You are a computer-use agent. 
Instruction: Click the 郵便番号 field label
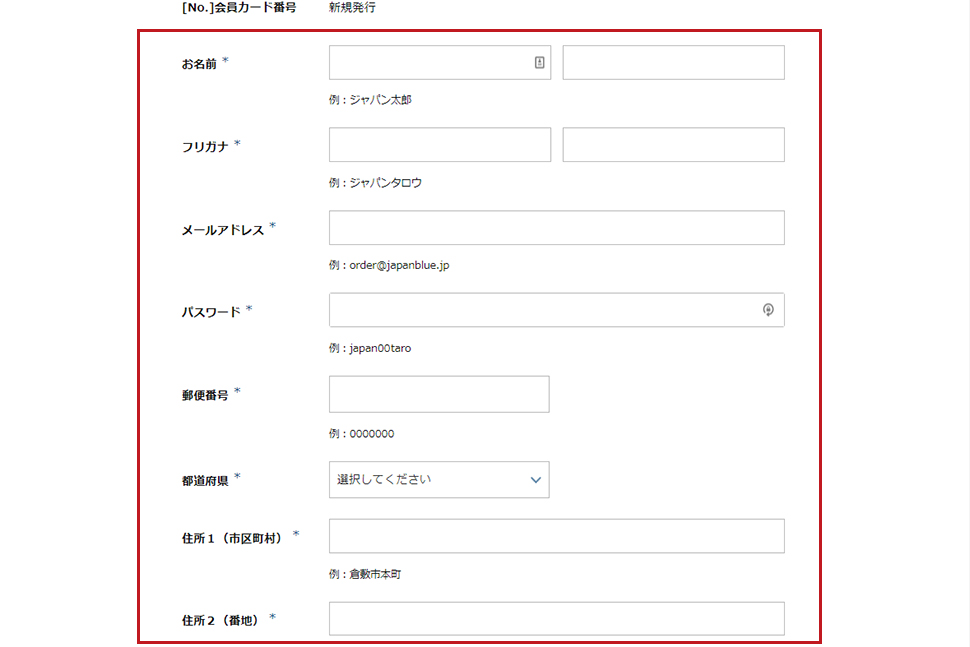click(x=205, y=395)
